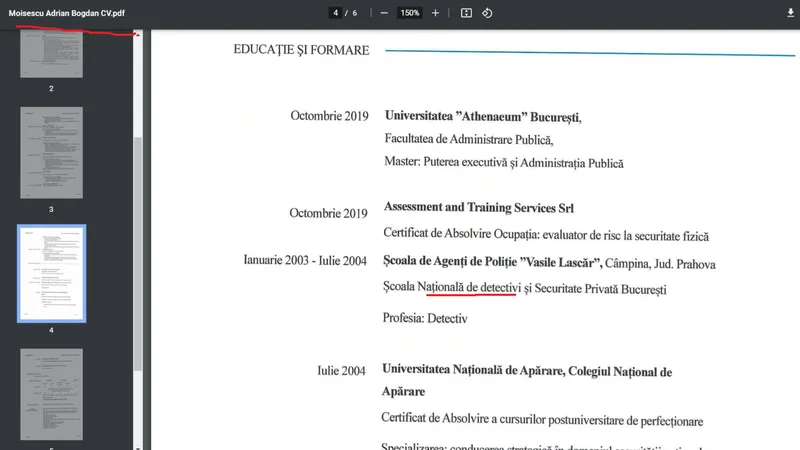Select the highlighted page 4 thumbnail
800x450 pixels.
coord(51,273)
